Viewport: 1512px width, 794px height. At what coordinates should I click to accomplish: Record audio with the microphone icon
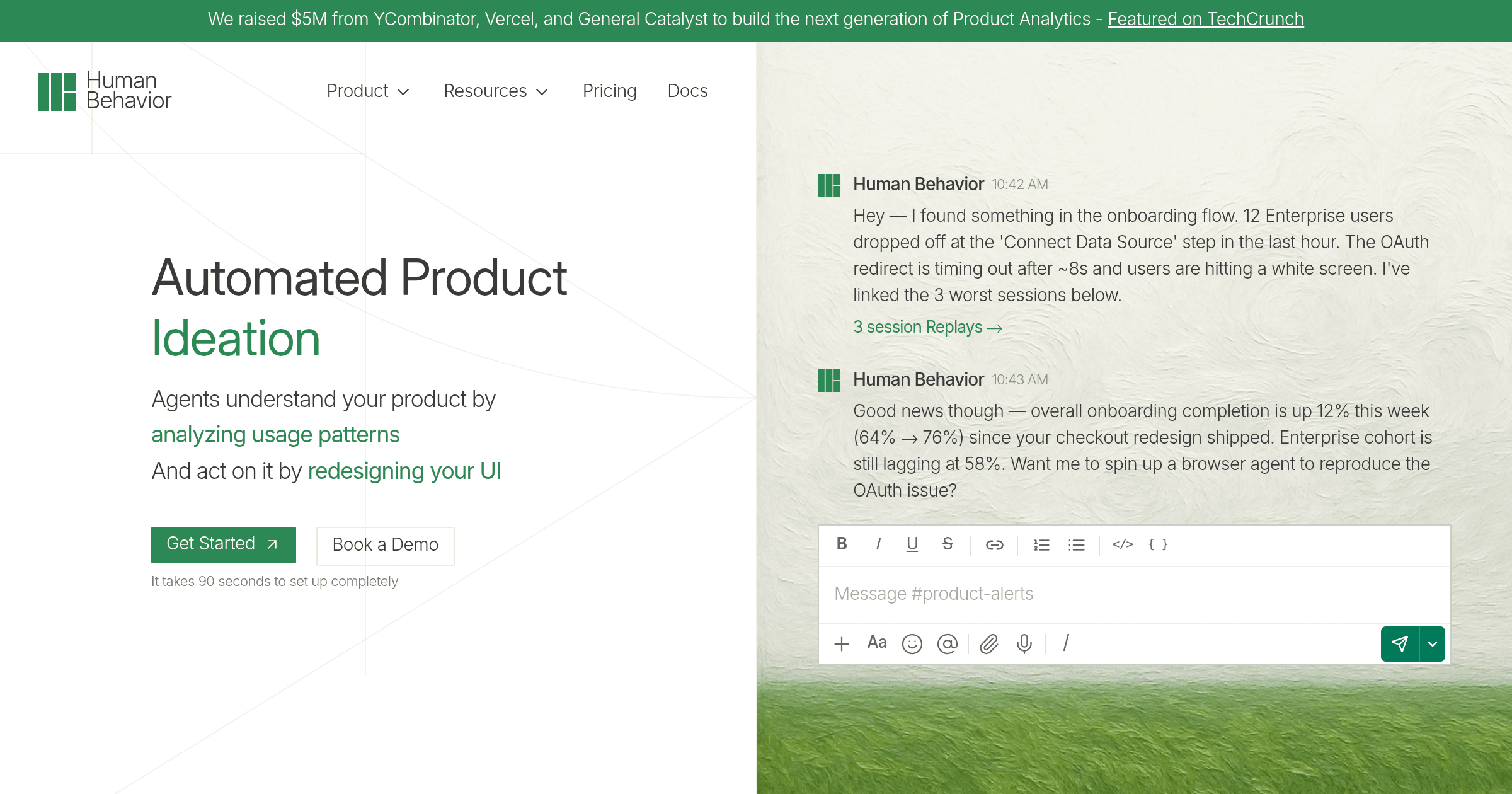click(x=1024, y=644)
